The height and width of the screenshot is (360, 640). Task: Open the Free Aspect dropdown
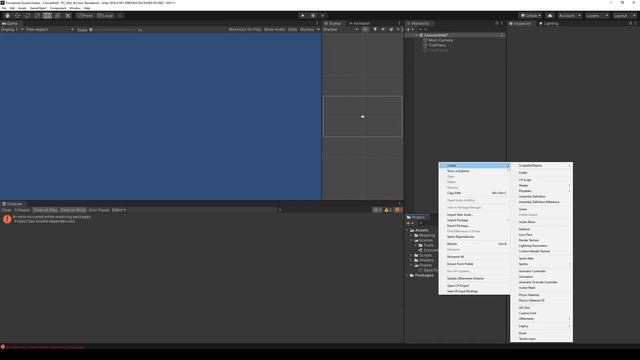49,29
